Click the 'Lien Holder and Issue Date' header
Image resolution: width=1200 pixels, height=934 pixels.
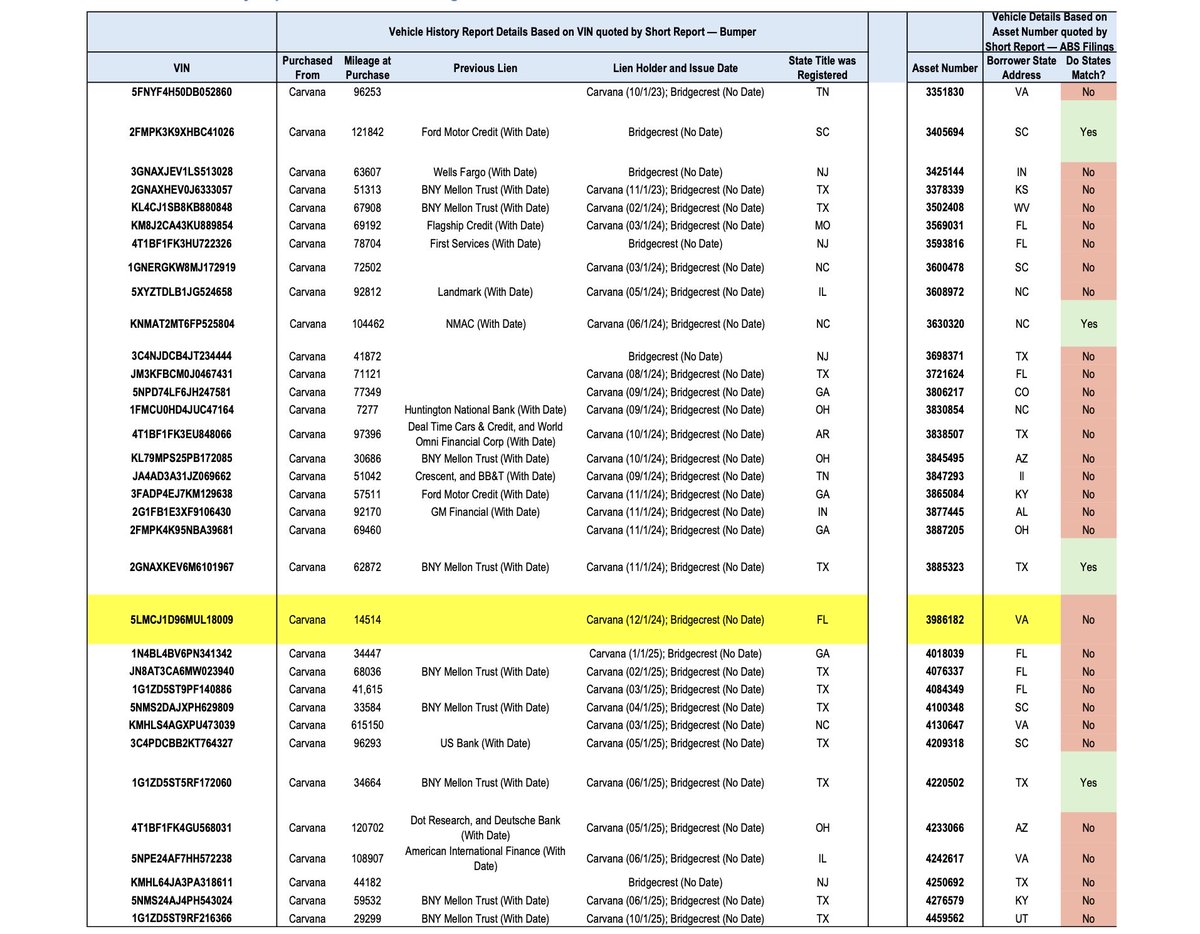675,68
